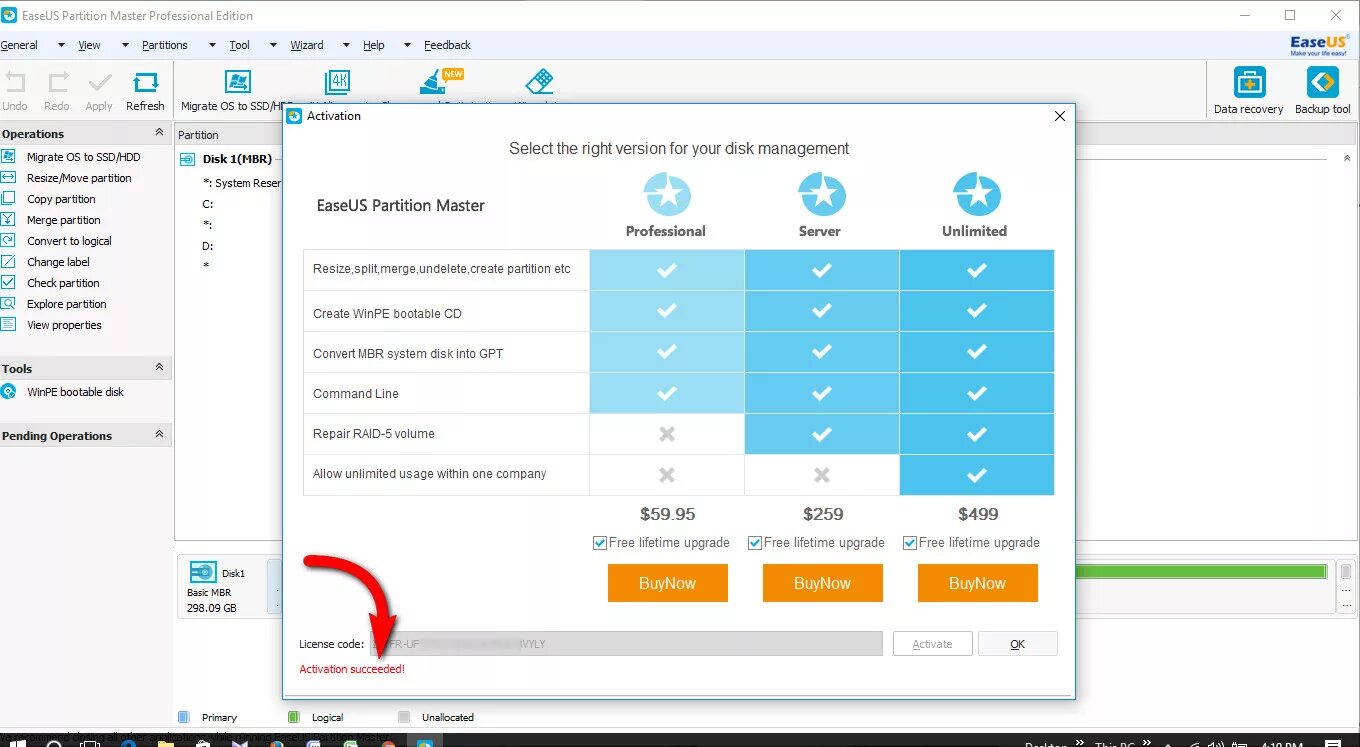Select Merge partition operation
Viewport: 1360px width, 747px height.
tap(63, 220)
